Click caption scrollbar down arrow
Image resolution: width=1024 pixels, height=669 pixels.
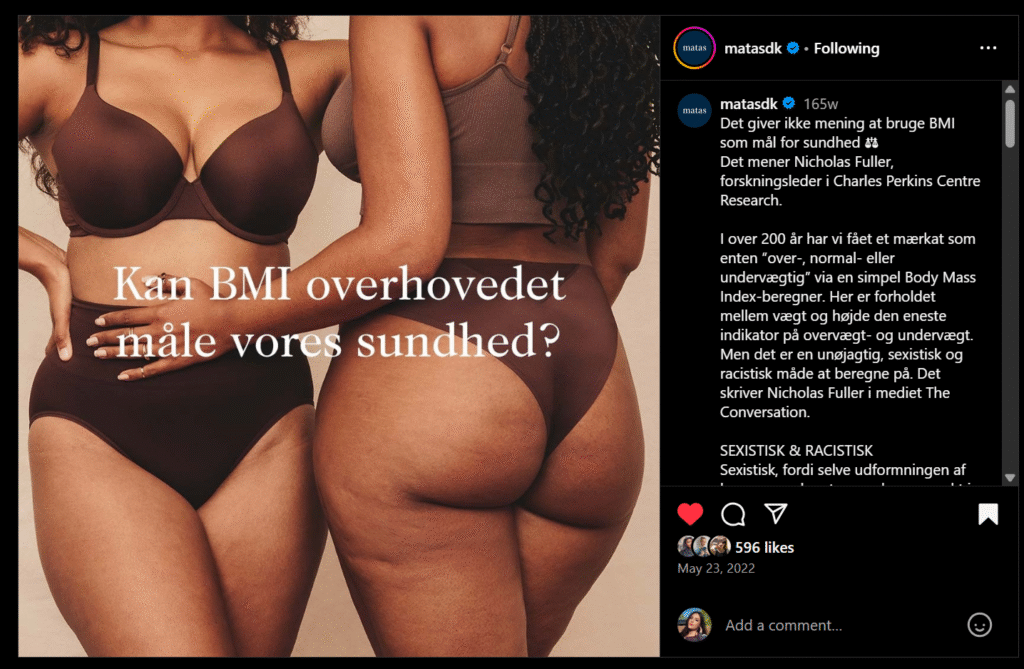[x=1010, y=478]
